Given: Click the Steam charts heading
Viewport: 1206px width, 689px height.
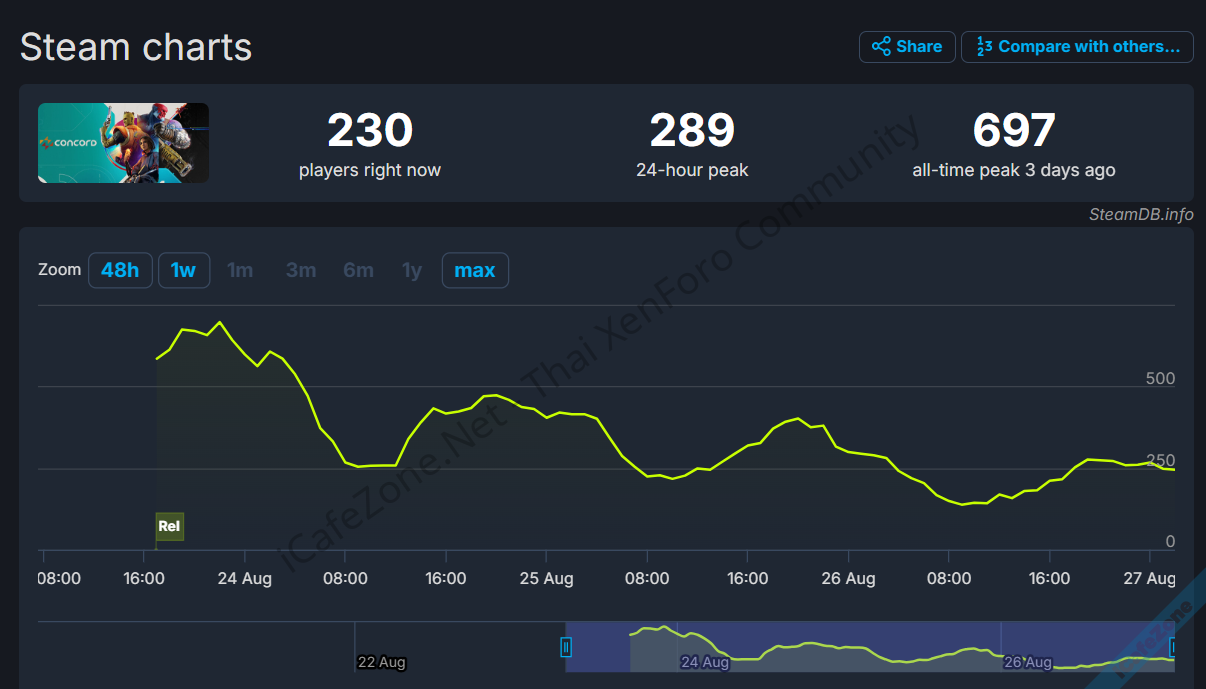Looking at the screenshot, I should point(136,47).
